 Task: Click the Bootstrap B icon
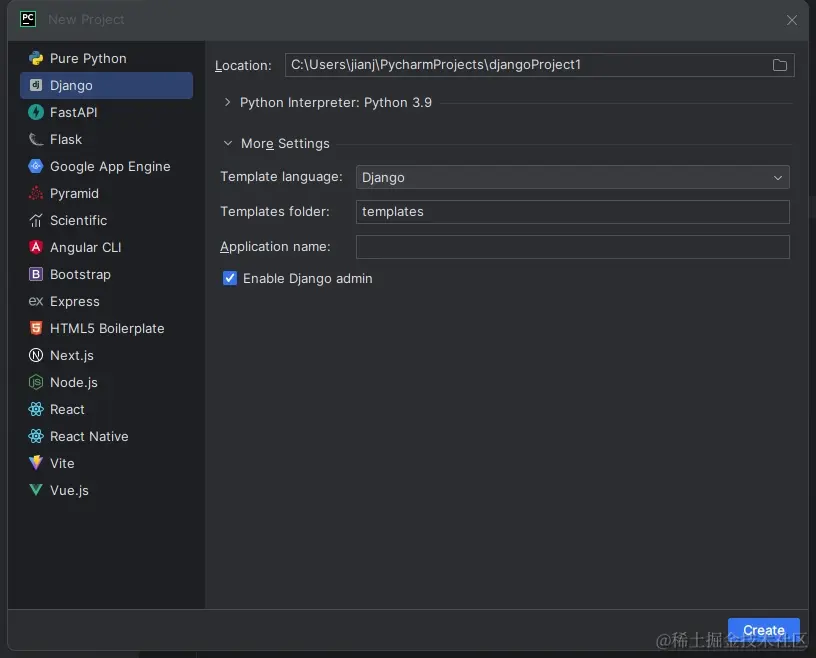[36, 274]
